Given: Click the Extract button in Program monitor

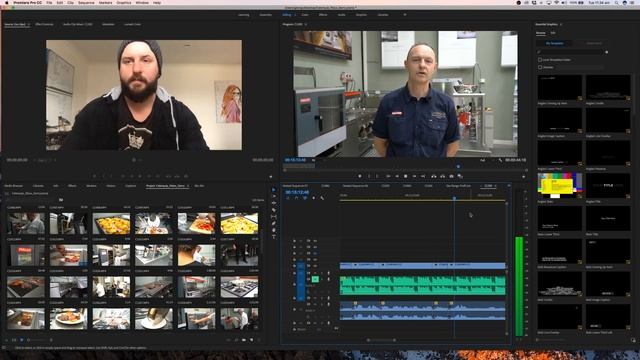Looking at the screenshot, I should click(x=442, y=176).
